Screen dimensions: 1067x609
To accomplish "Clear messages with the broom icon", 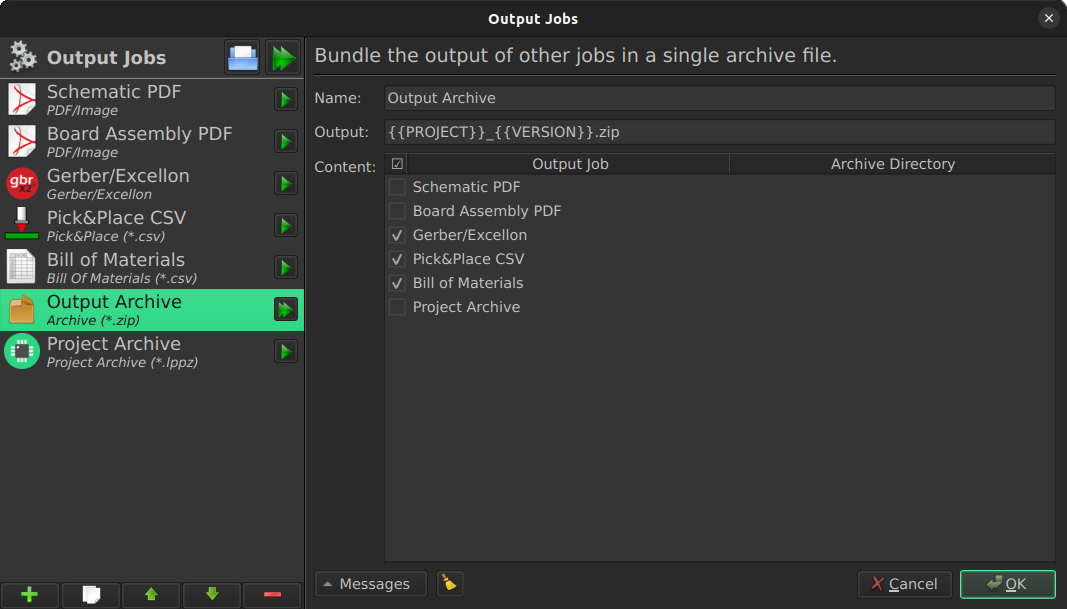I will point(449,584).
